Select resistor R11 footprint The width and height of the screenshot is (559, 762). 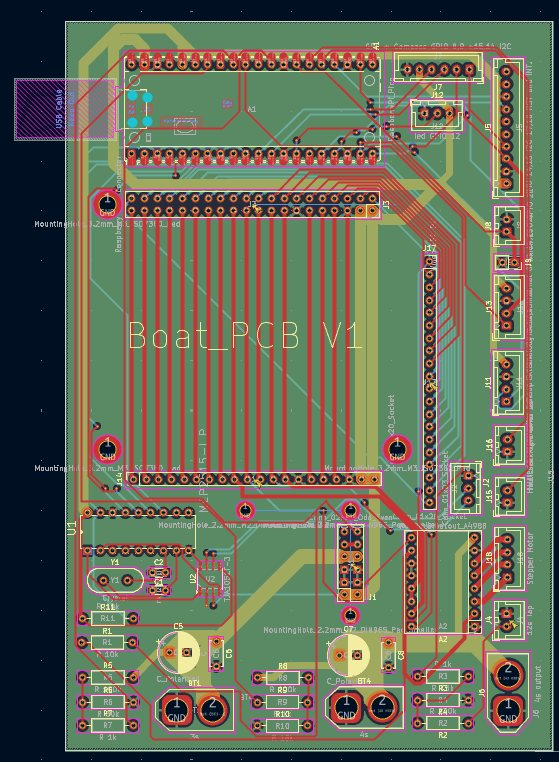point(107,618)
